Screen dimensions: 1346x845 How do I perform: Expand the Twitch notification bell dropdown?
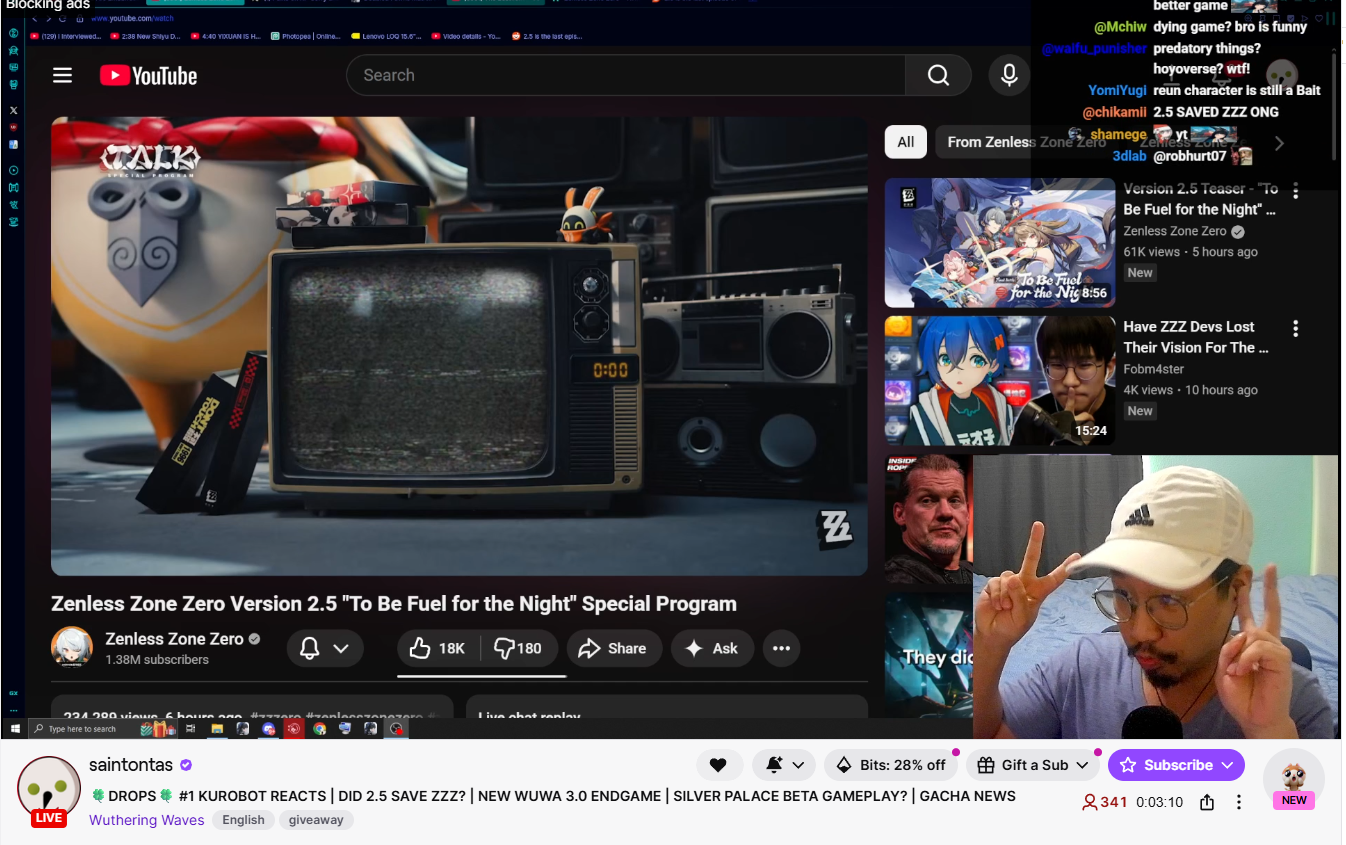pyautogui.click(x=784, y=765)
